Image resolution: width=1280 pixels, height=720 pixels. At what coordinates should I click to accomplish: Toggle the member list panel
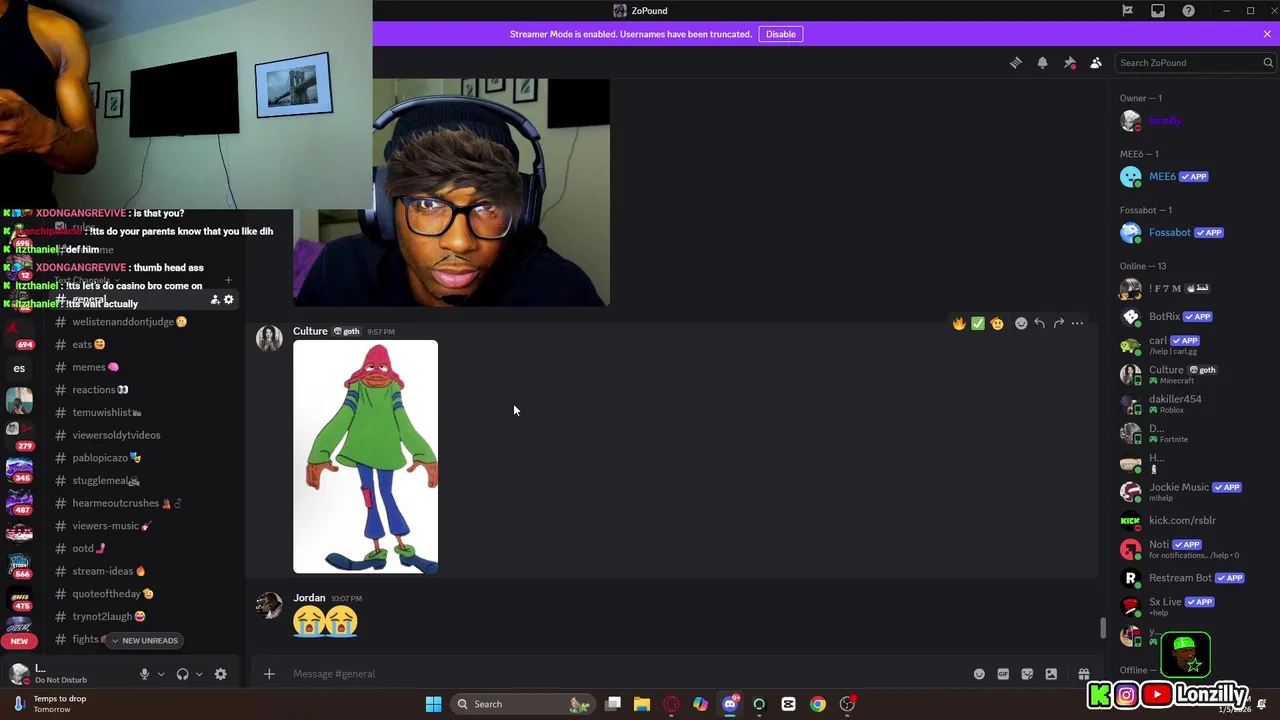1096,63
